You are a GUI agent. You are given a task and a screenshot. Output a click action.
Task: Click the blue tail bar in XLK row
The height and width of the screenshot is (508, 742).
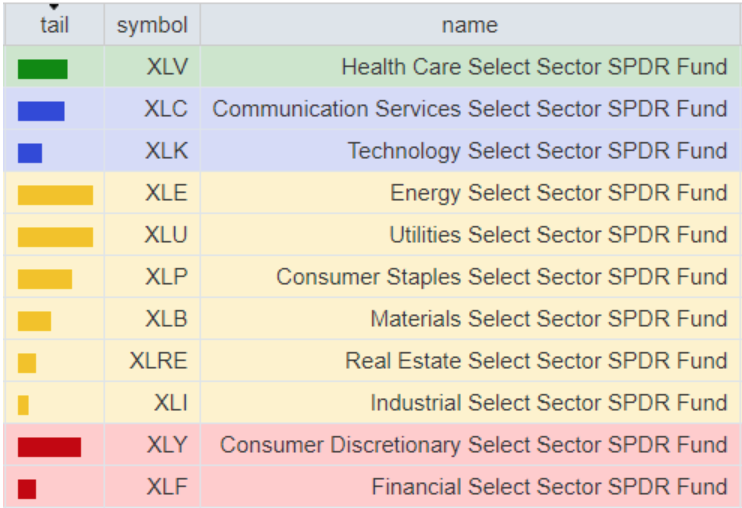coord(30,153)
